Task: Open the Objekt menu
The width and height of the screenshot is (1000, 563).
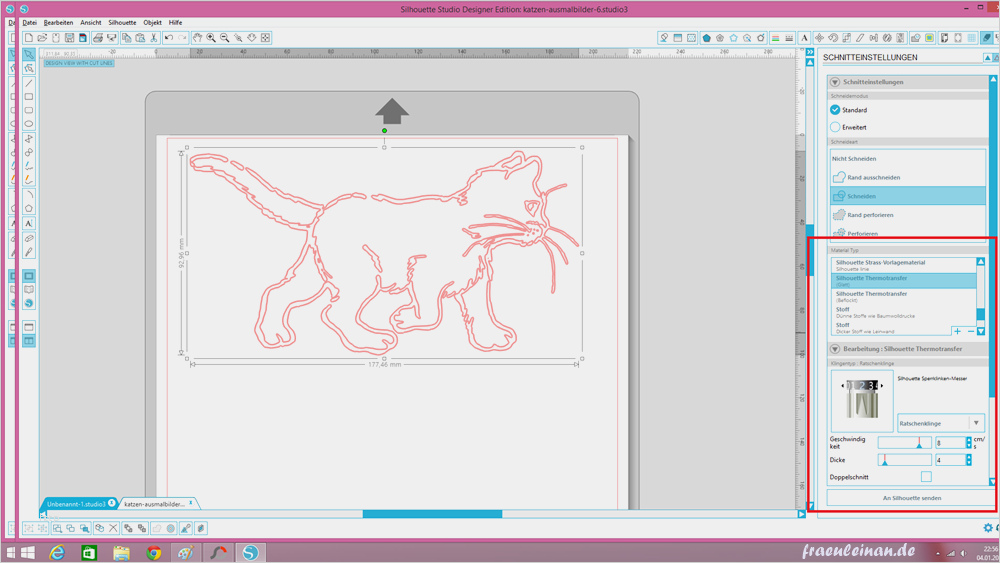Action: 152,22
